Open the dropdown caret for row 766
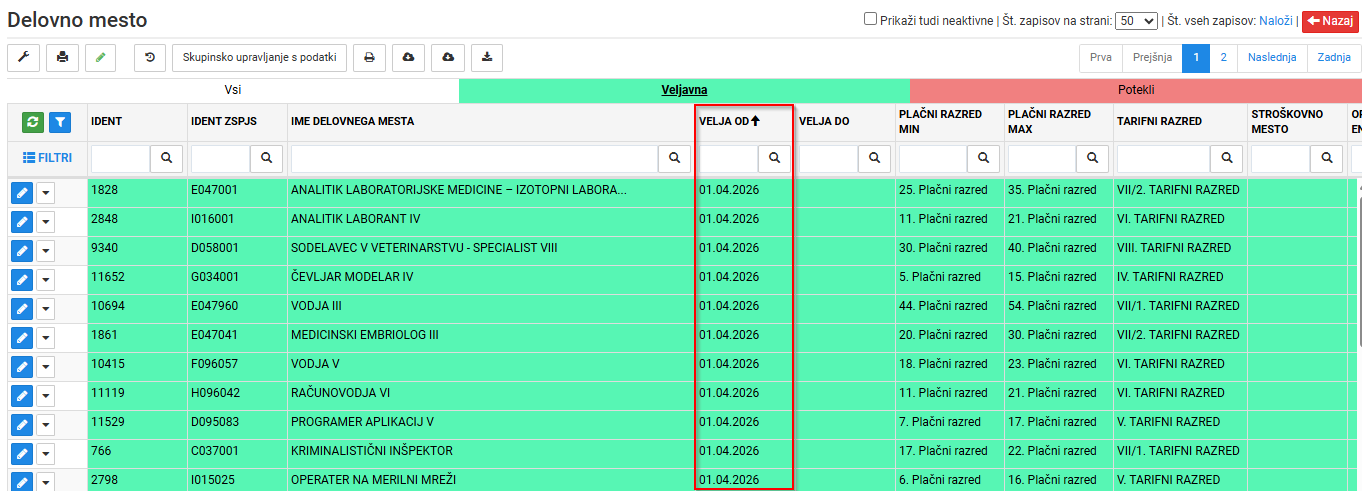The image size is (1362, 491). [x=45, y=454]
